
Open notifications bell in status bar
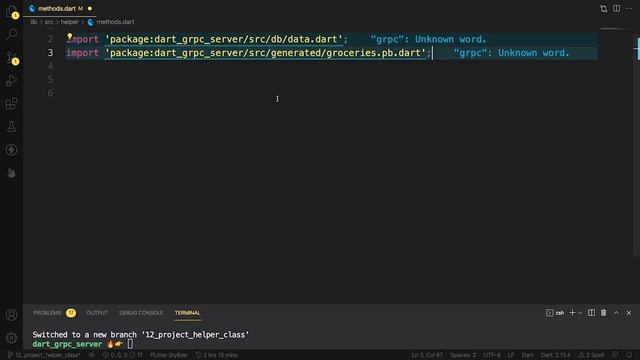629,355
